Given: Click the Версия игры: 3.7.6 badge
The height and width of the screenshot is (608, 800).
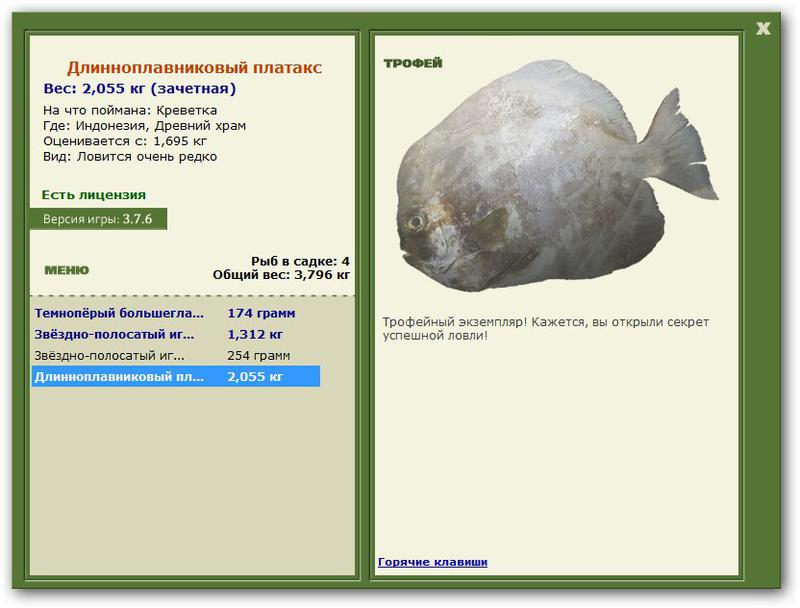Looking at the screenshot, I should (98, 219).
